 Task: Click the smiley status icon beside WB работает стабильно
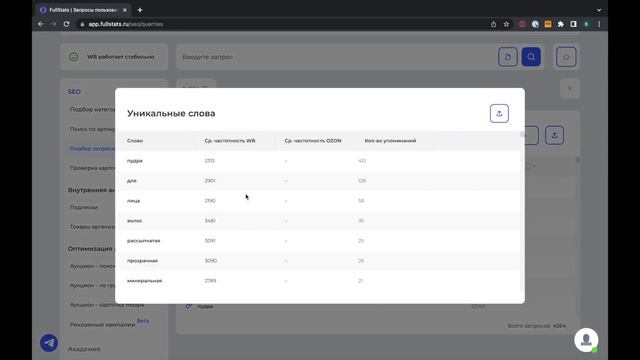pyautogui.click(x=73, y=57)
